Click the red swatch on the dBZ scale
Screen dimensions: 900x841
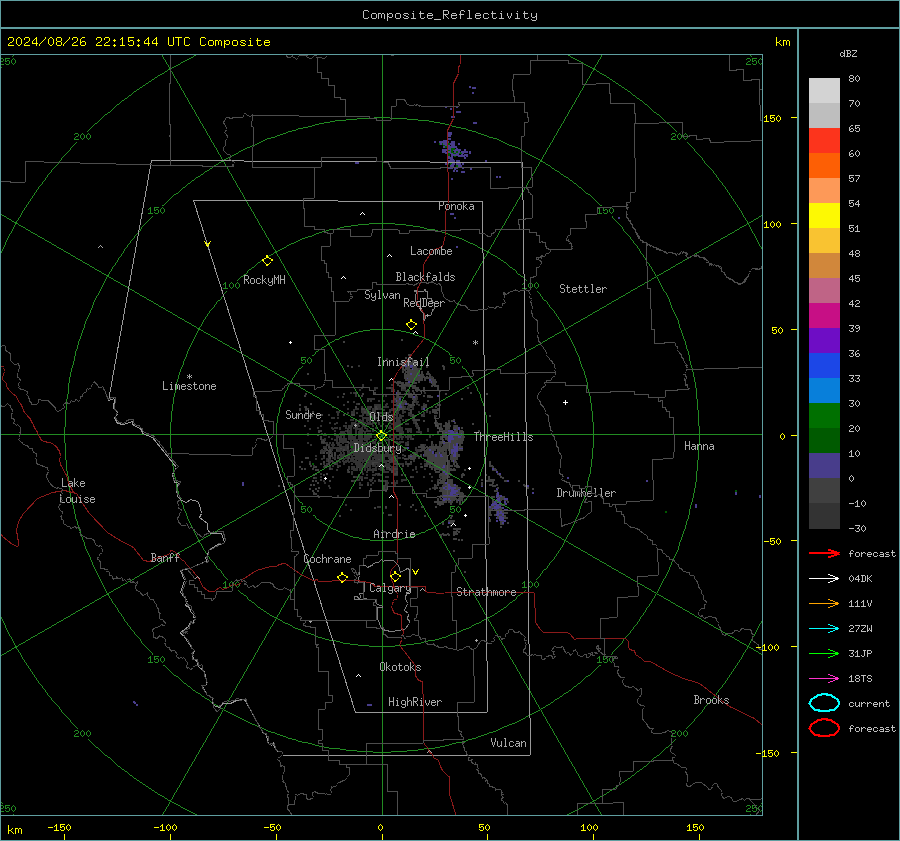(x=824, y=141)
